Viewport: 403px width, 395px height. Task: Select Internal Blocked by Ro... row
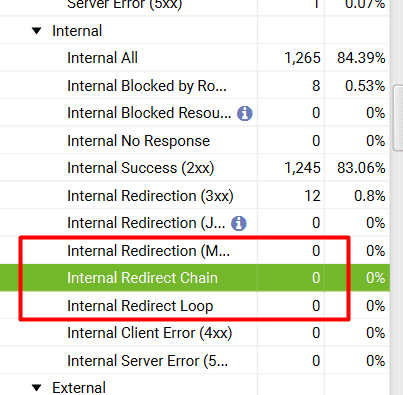[x=195, y=86]
